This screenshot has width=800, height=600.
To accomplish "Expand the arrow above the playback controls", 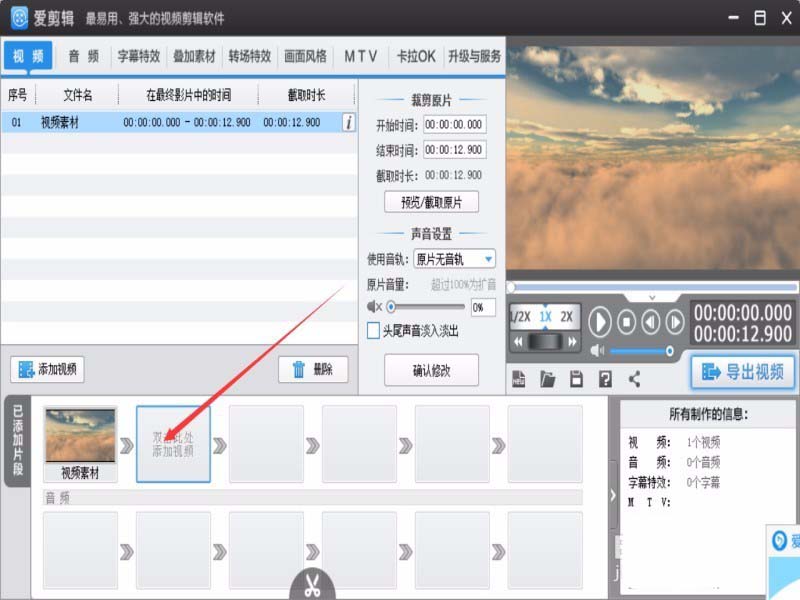I will pos(652,299).
